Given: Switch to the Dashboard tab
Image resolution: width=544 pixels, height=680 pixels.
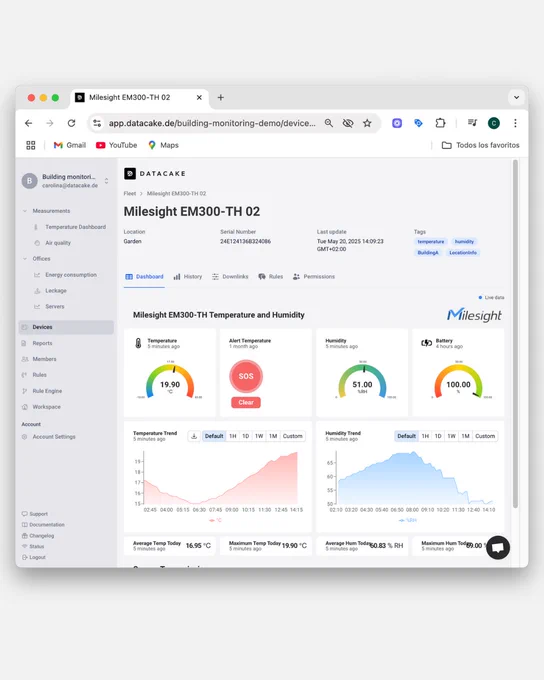Looking at the screenshot, I should [144, 277].
